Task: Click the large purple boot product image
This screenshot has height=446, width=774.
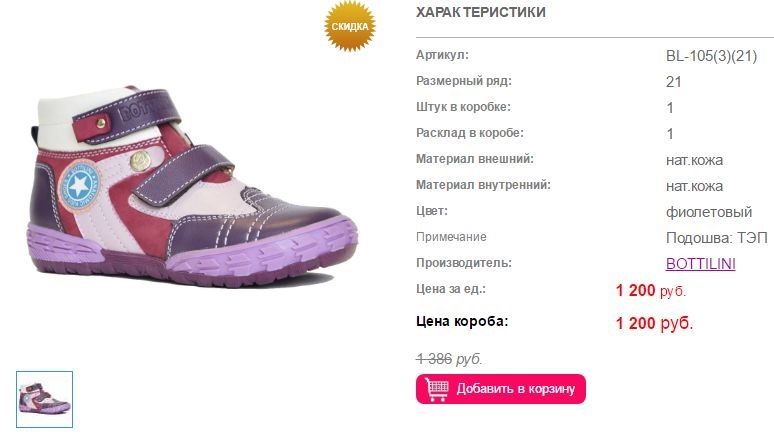Action: point(193,187)
